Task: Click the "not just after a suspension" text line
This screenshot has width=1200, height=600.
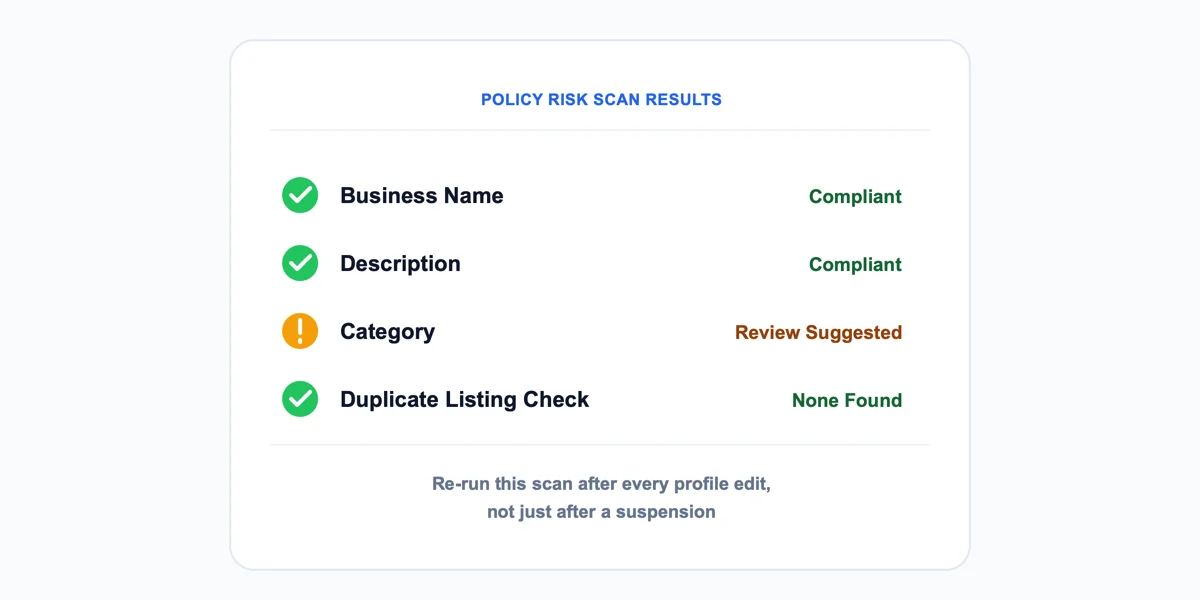Action: point(601,512)
